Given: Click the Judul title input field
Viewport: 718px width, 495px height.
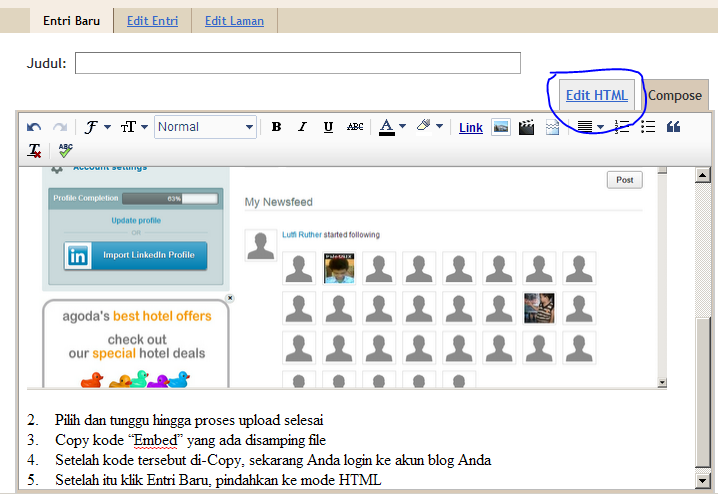Looking at the screenshot, I should click(x=298, y=63).
